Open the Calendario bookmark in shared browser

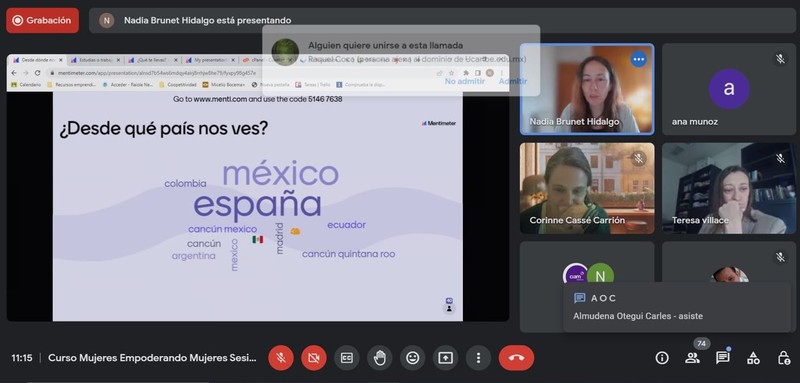27,85
